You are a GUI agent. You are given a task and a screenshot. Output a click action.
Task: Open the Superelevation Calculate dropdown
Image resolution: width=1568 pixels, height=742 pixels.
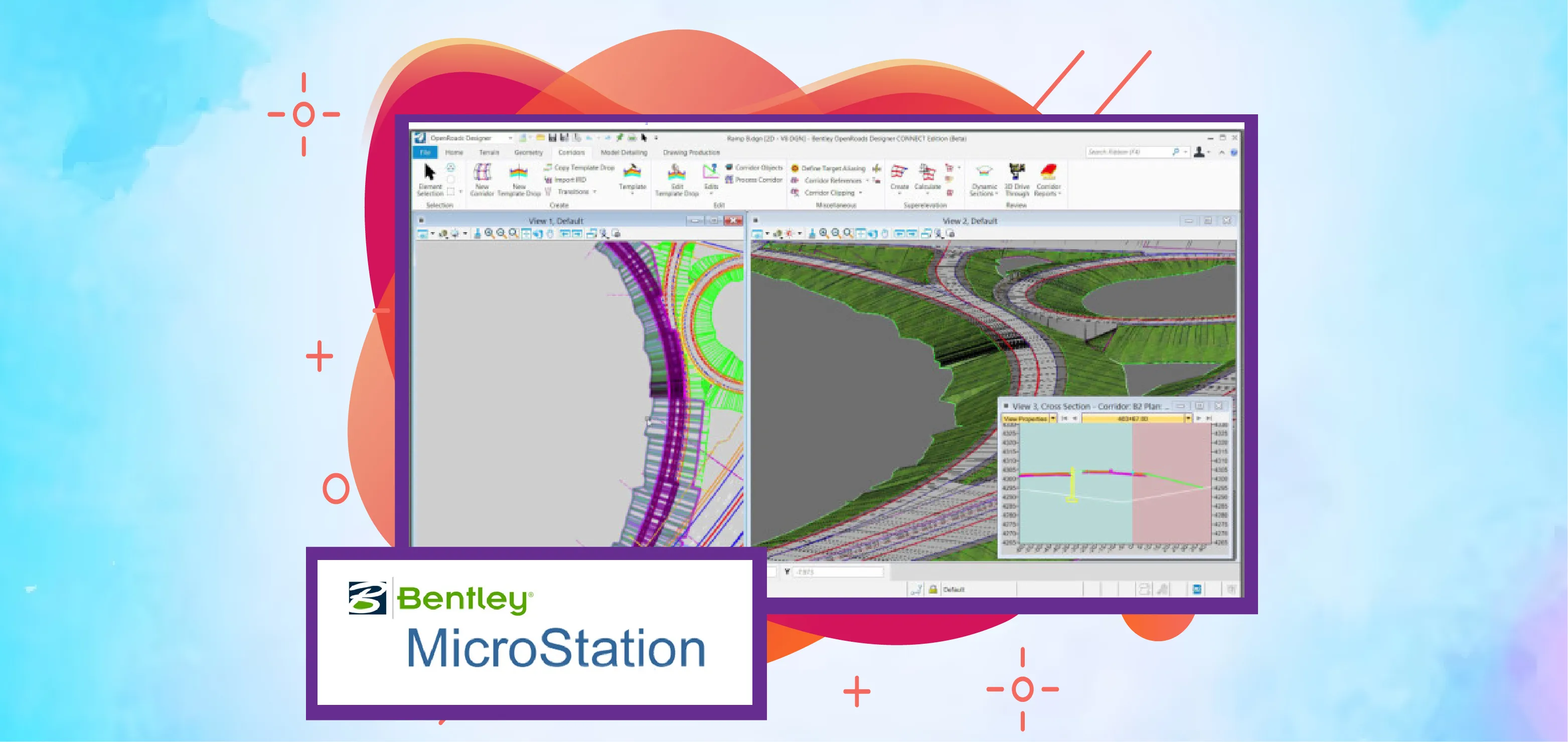pos(927,194)
